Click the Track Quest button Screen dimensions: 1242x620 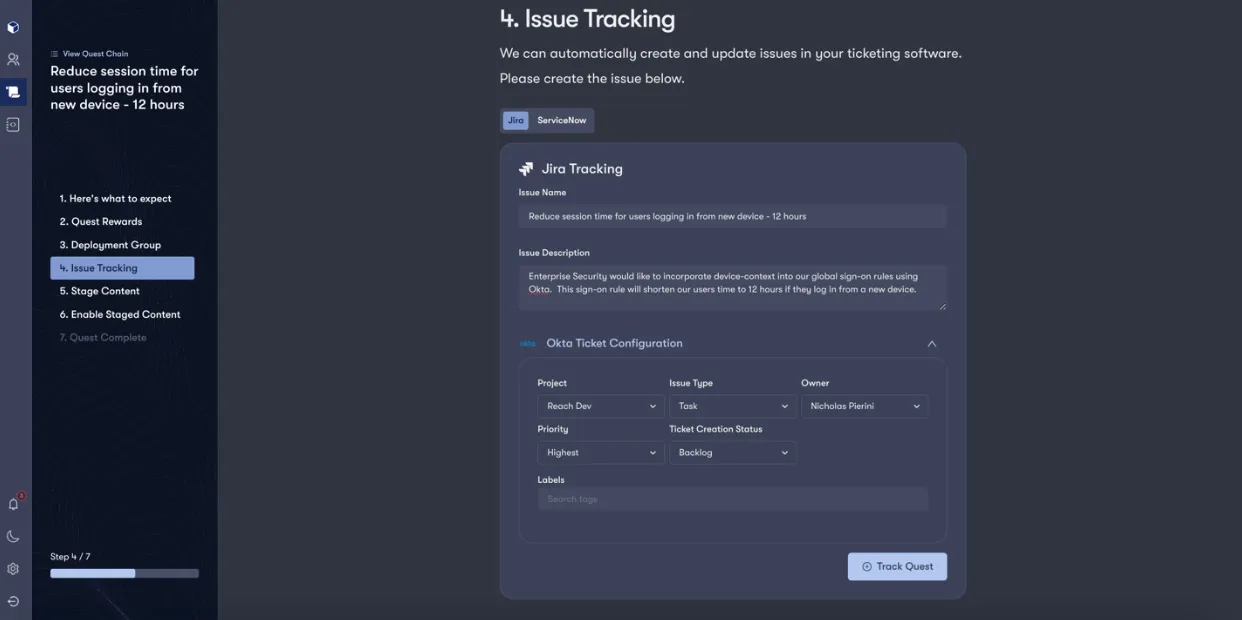(897, 566)
